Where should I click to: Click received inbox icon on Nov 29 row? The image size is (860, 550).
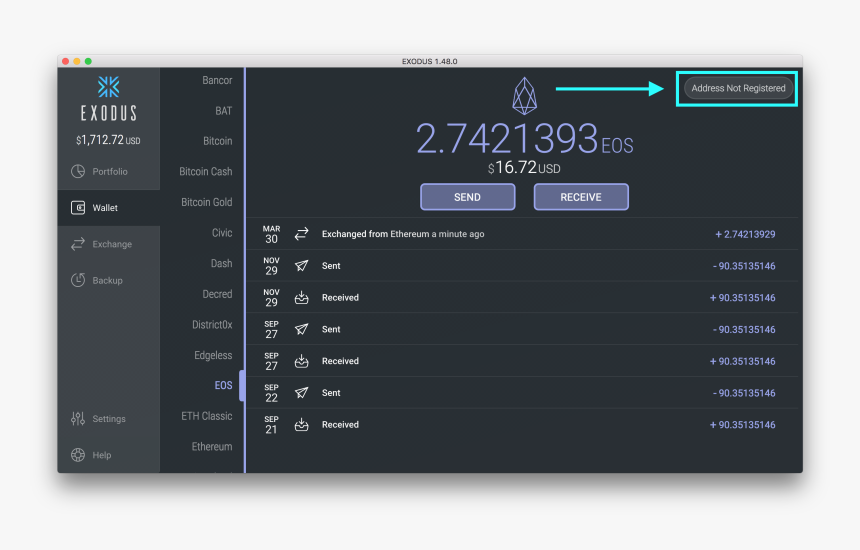click(301, 298)
